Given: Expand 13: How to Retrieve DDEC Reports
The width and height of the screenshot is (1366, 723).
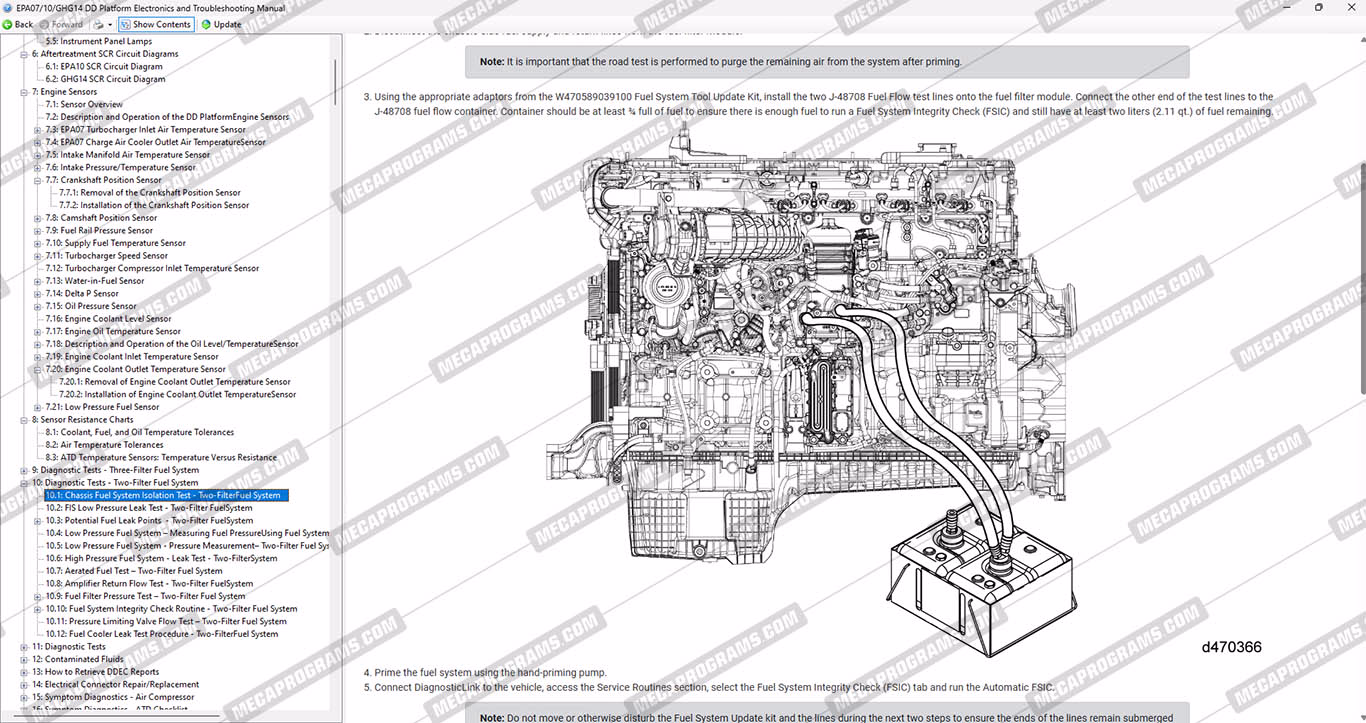Looking at the screenshot, I should click(24, 672).
